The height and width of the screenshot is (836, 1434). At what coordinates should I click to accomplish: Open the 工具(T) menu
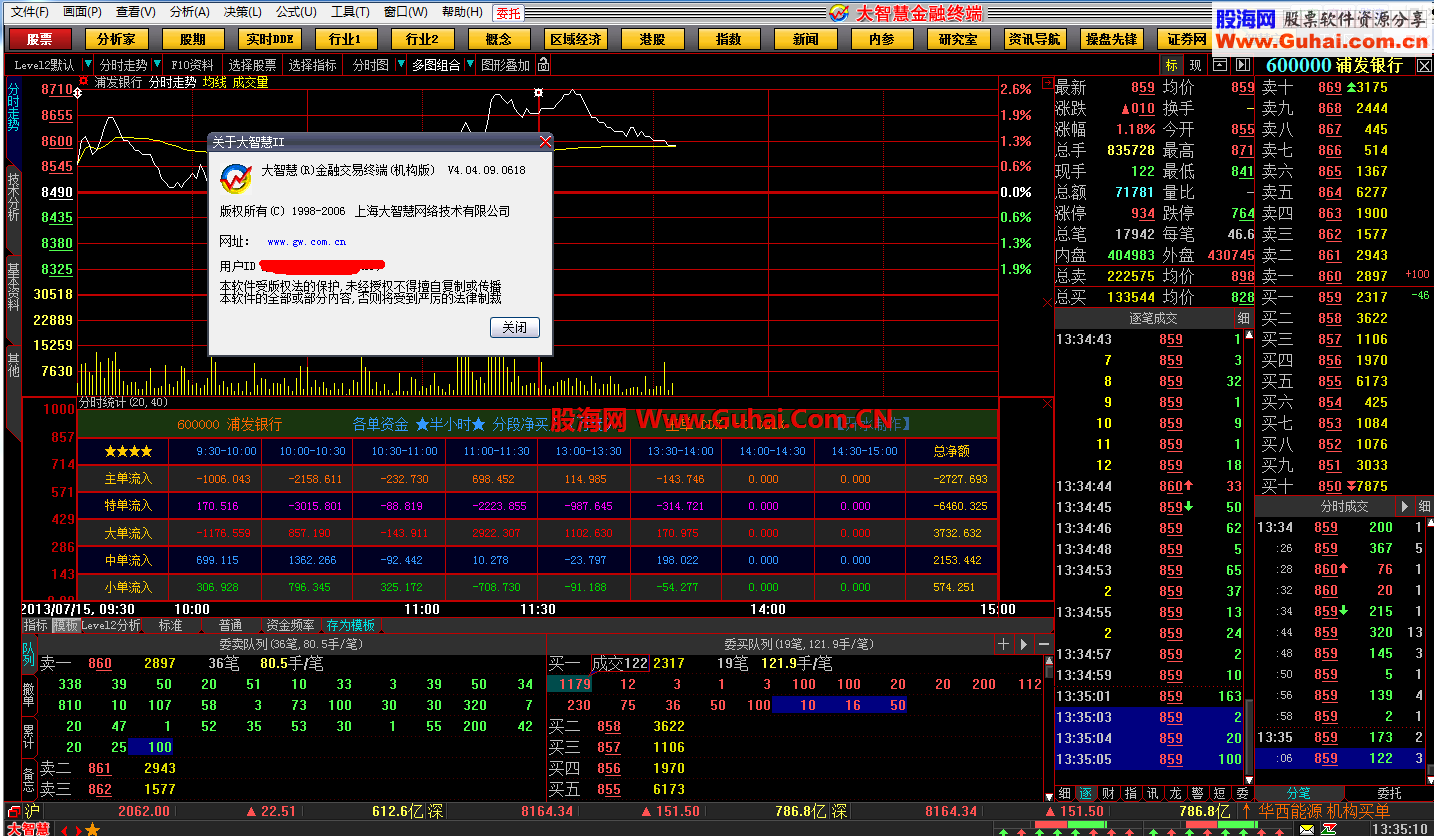351,12
